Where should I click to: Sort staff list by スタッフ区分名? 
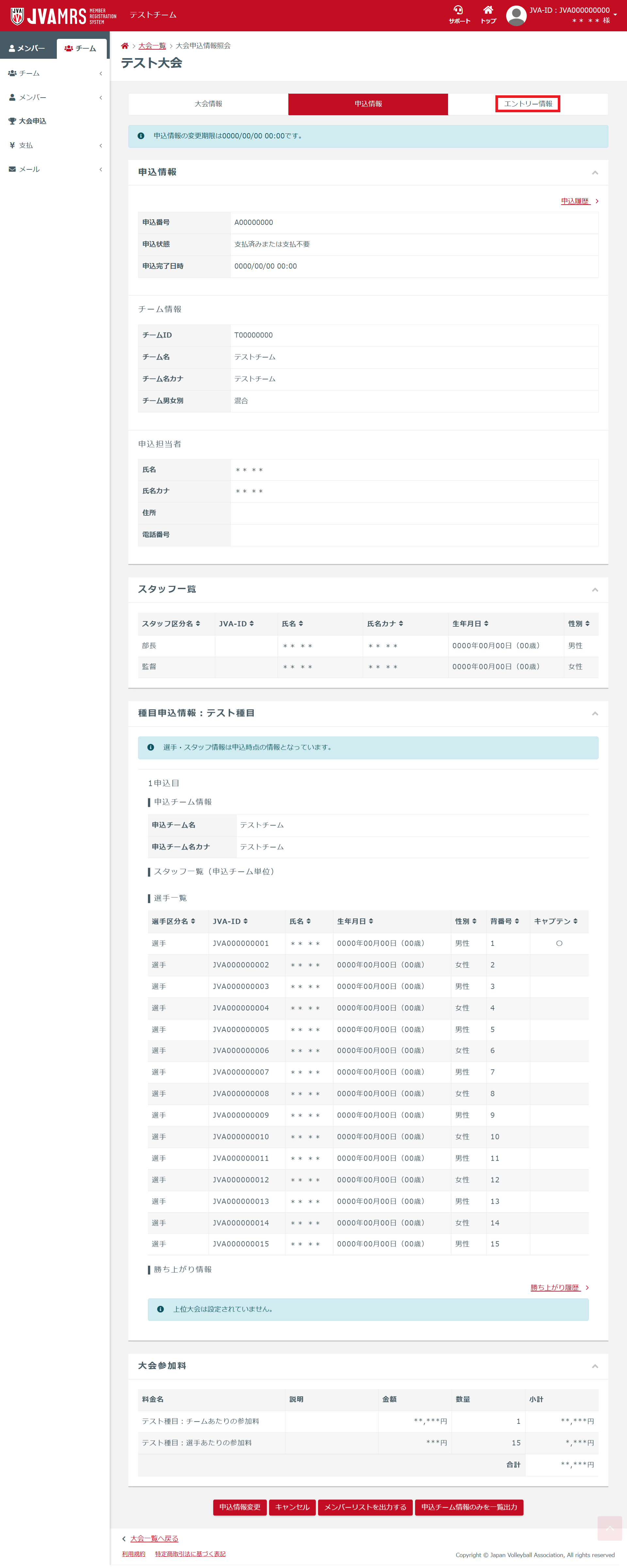click(x=171, y=624)
